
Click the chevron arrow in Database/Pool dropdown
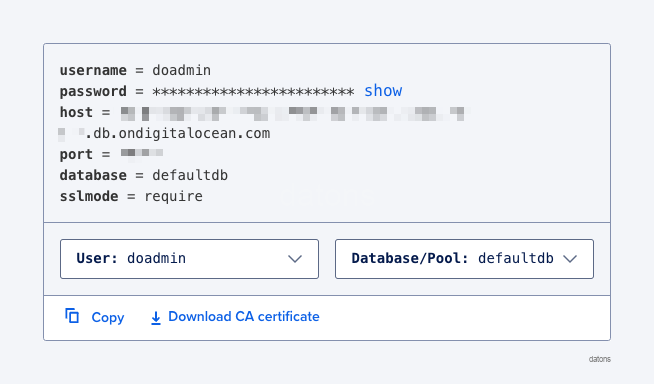570,259
